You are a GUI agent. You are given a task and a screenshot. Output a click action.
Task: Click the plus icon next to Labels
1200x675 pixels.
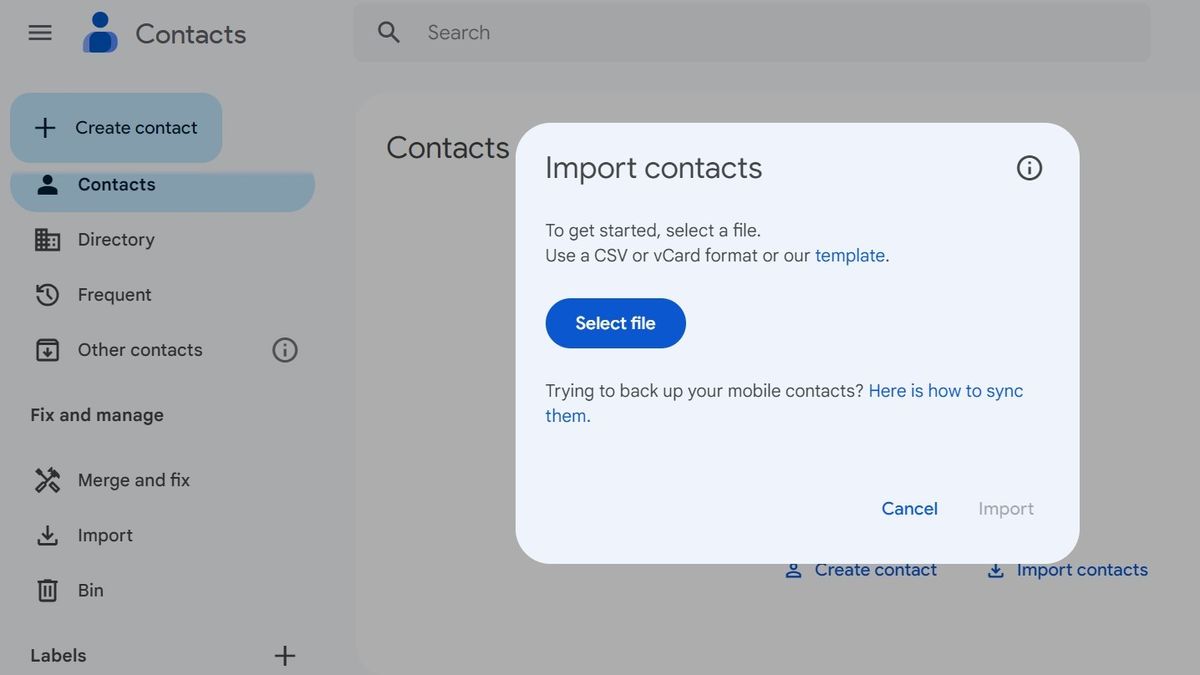[284, 655]
